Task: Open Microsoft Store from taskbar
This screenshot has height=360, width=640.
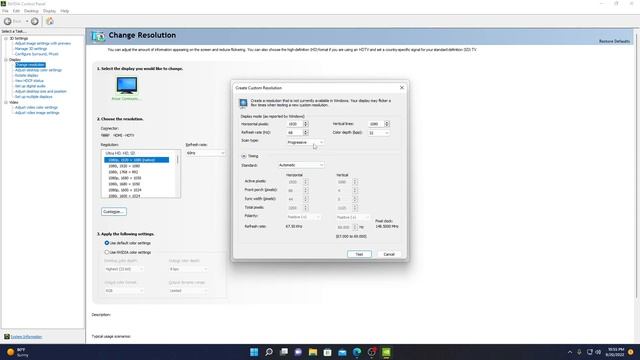Action: coord(327,352)
